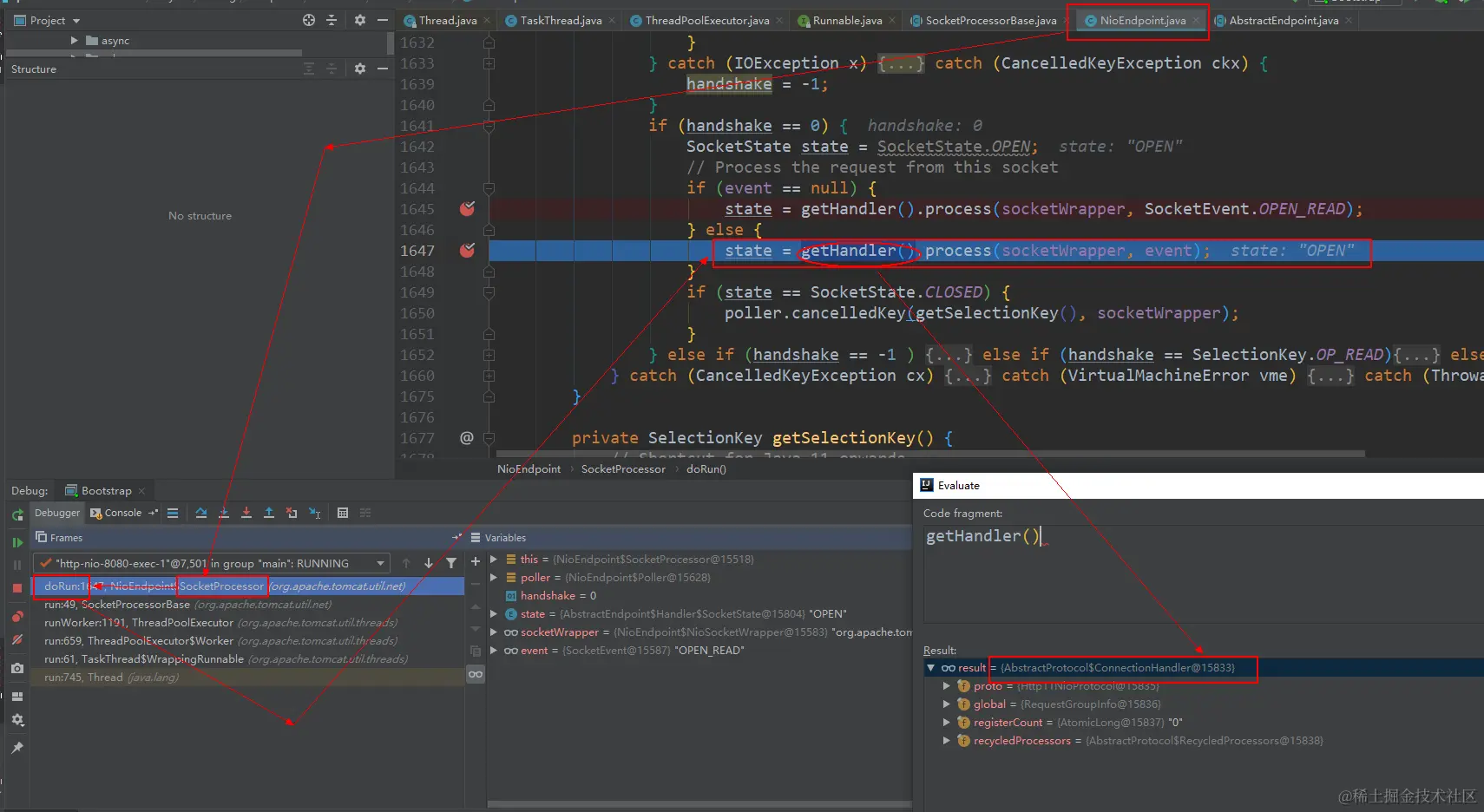Click Collapse All icon in Project panel
The image size is (1484, 812).
pos(332,20)
